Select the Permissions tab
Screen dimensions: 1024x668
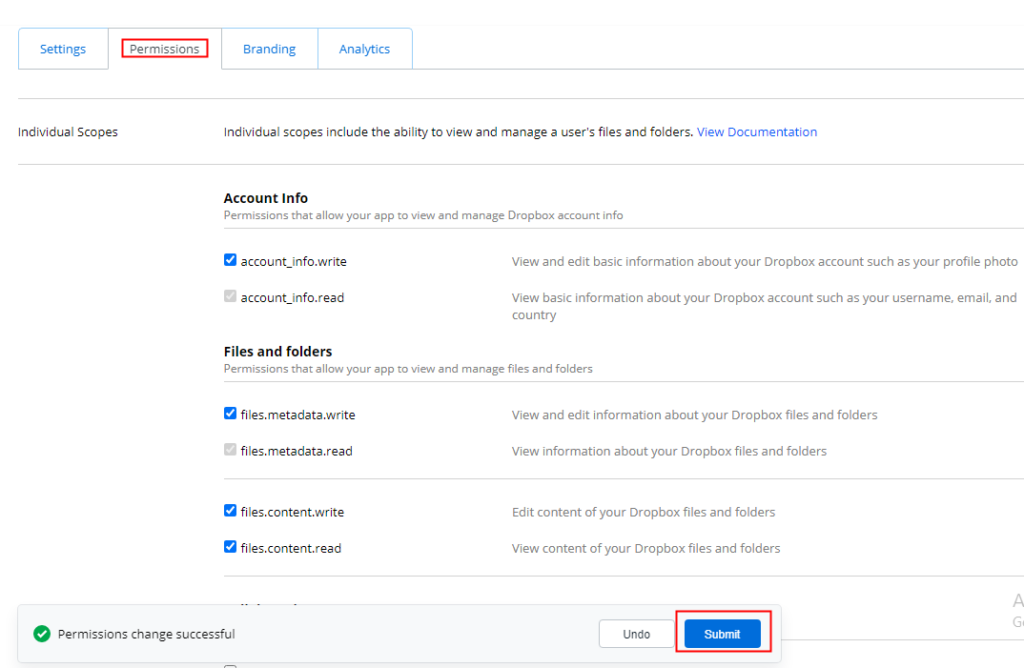pyautogui.click(x=165, y=49)
